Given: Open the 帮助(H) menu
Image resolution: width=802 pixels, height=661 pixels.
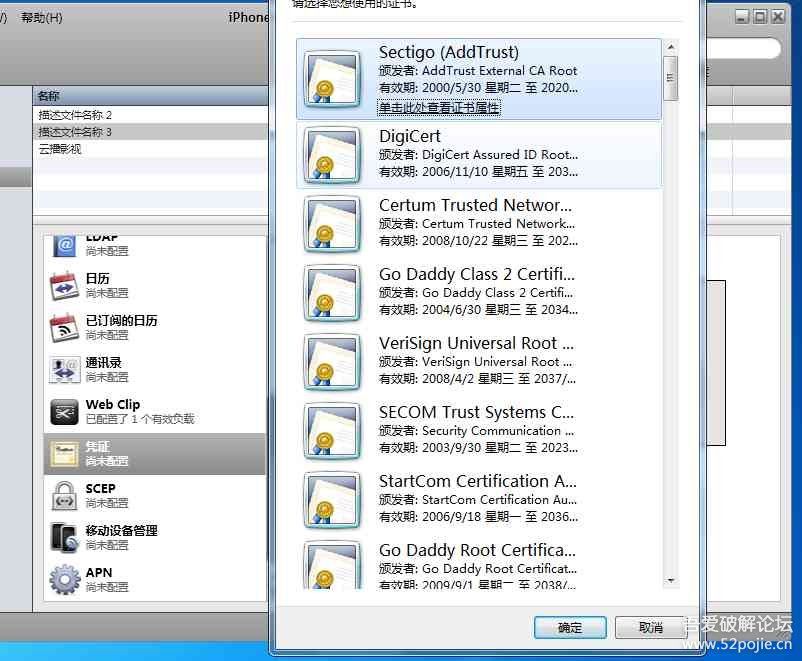Looking at the screenshot, I should pyautogui.click(x=41, y=18).
